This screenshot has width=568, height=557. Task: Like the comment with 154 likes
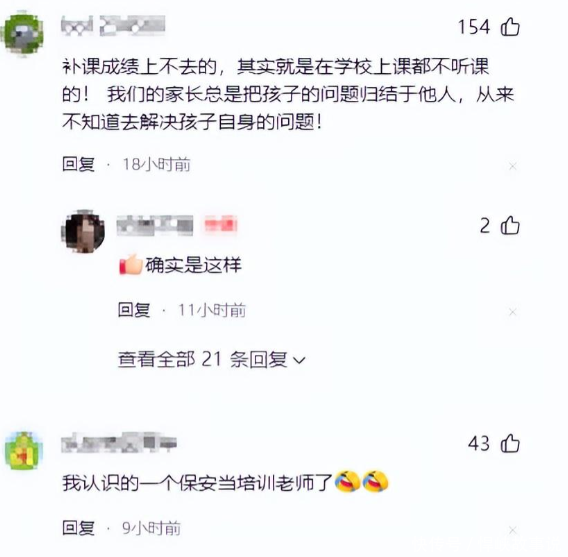pos(510,27)
